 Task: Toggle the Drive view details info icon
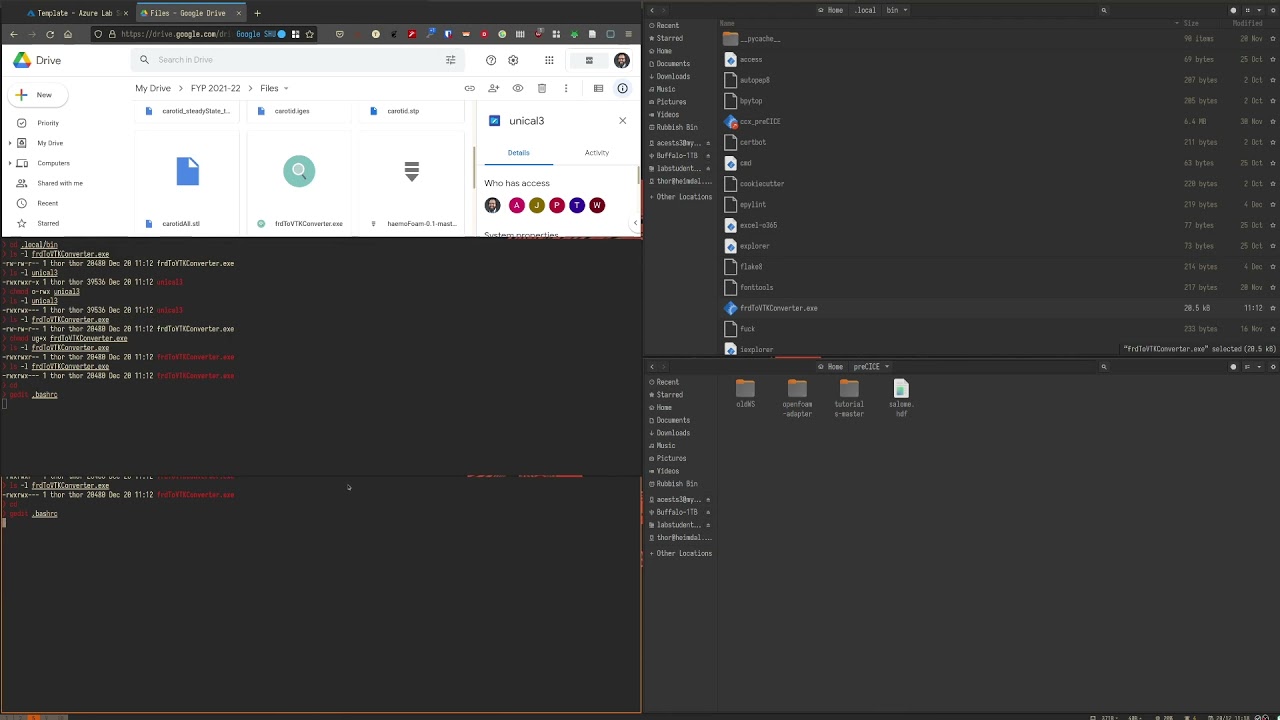coord(622,88)
